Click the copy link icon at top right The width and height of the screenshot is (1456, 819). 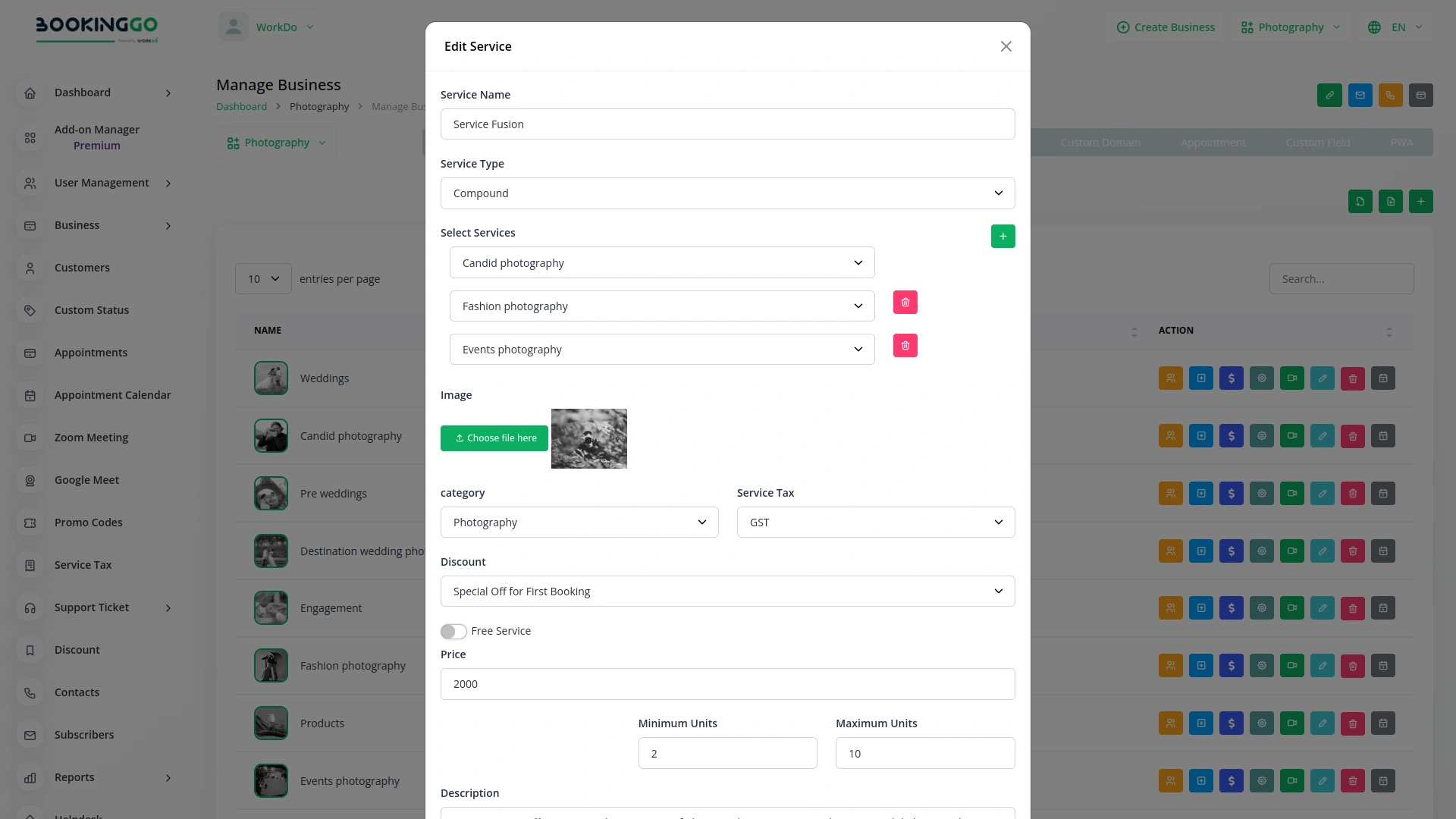click(x=1329, y=95)
